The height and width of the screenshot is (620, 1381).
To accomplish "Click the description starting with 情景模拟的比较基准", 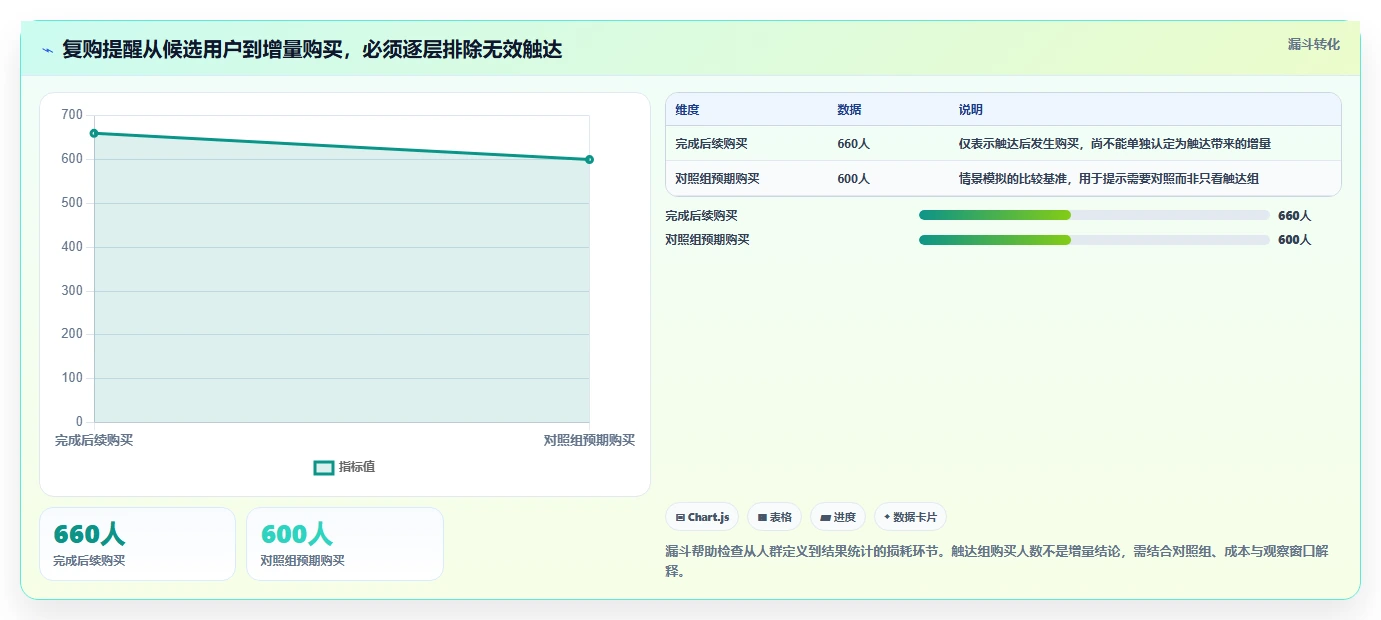I will point(1108,179).
